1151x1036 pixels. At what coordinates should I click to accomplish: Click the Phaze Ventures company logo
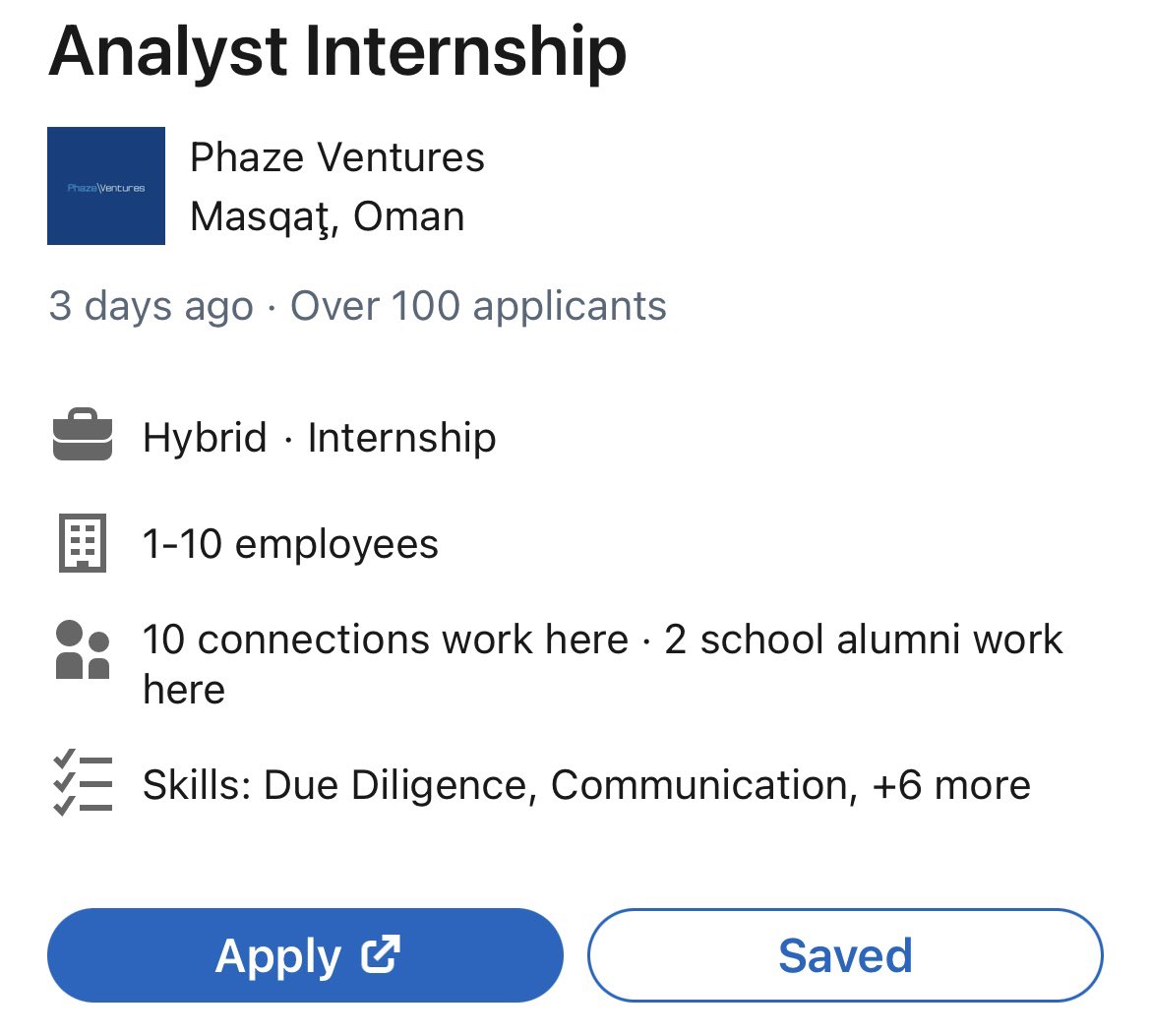(x=106, y=186)
